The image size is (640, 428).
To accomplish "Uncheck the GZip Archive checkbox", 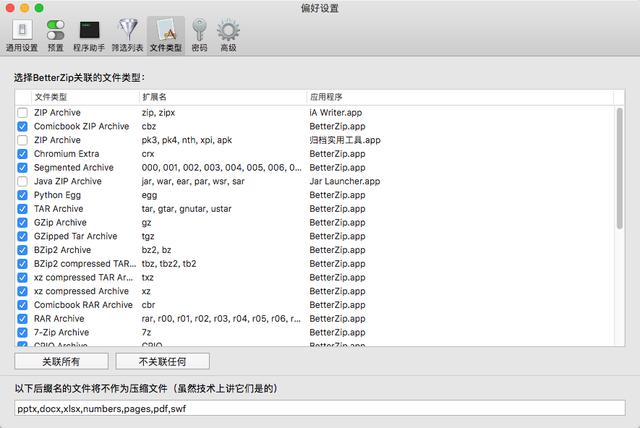I will tap(22, 223).
